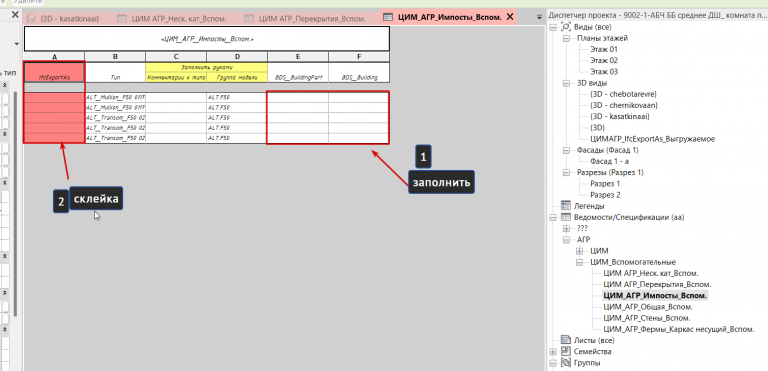This screenshot has height=371, width=768.
Task: Select the ЦИМ_АГР_Импосты_Вспом. tab
Action: pos(448,17)
